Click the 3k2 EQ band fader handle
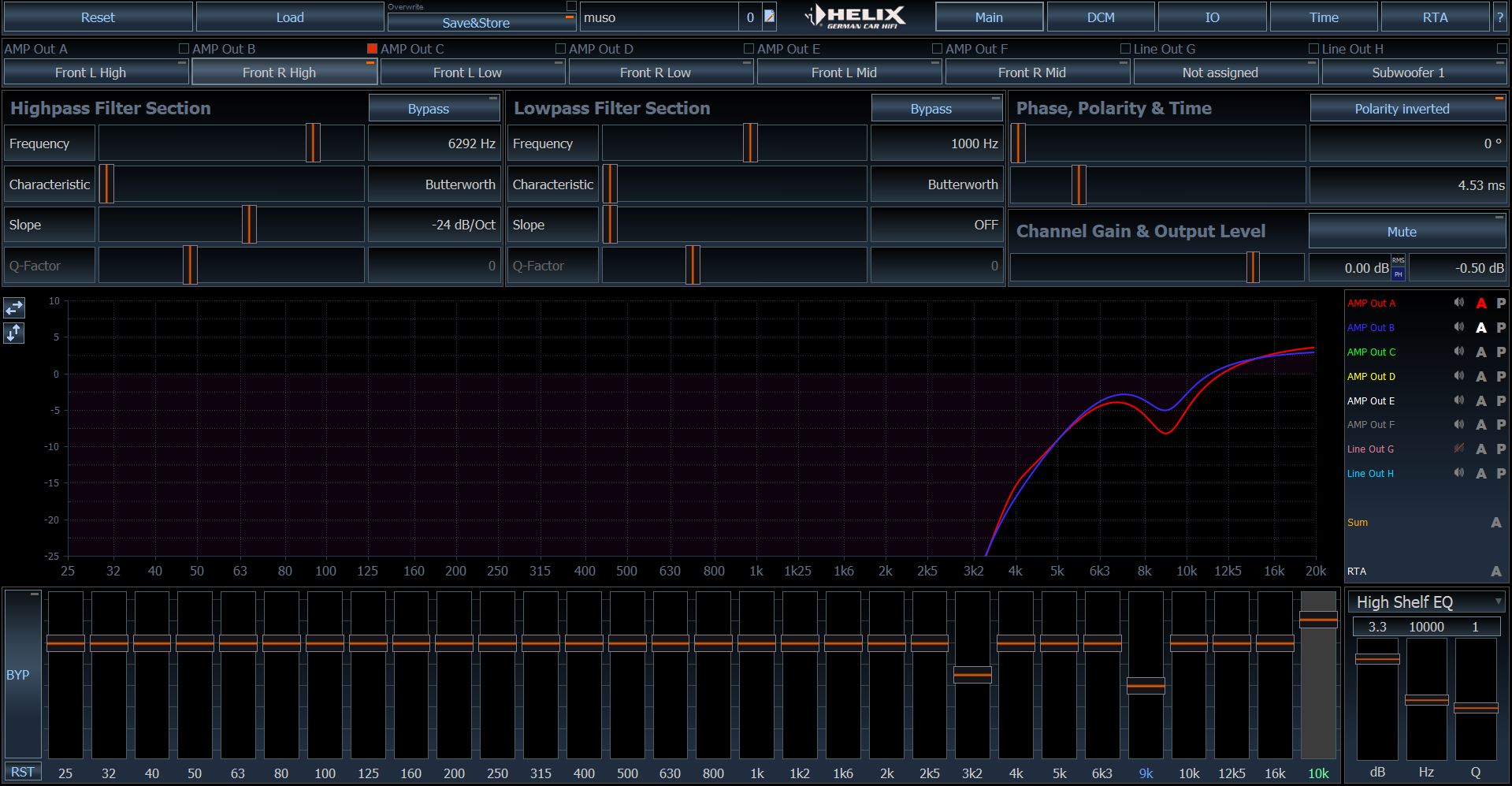The height and width of the screenshot is (786, 1512). pyautogui.click(x=972, y=675)
